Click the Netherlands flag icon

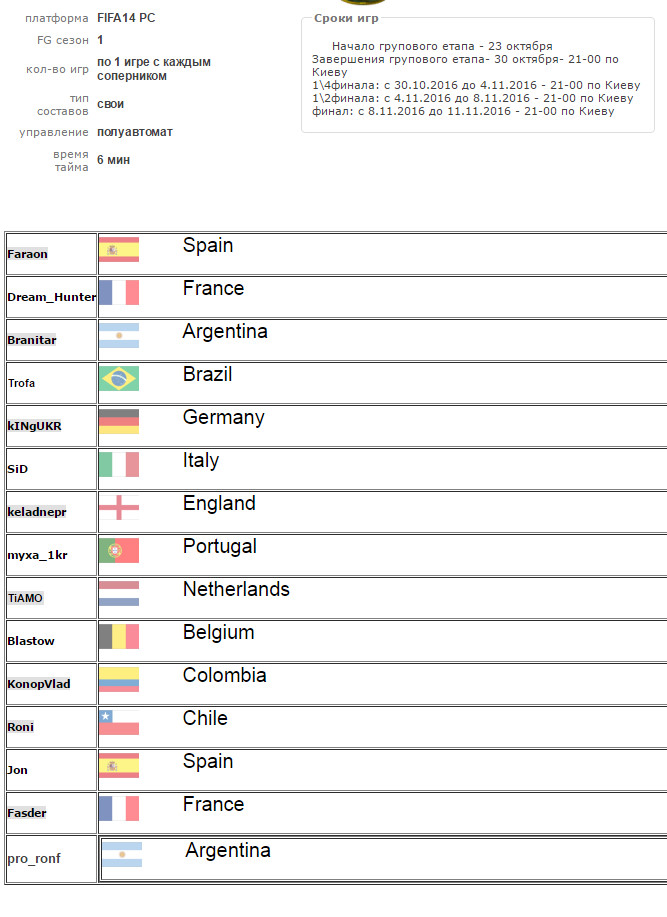click(x=119, y=594)
